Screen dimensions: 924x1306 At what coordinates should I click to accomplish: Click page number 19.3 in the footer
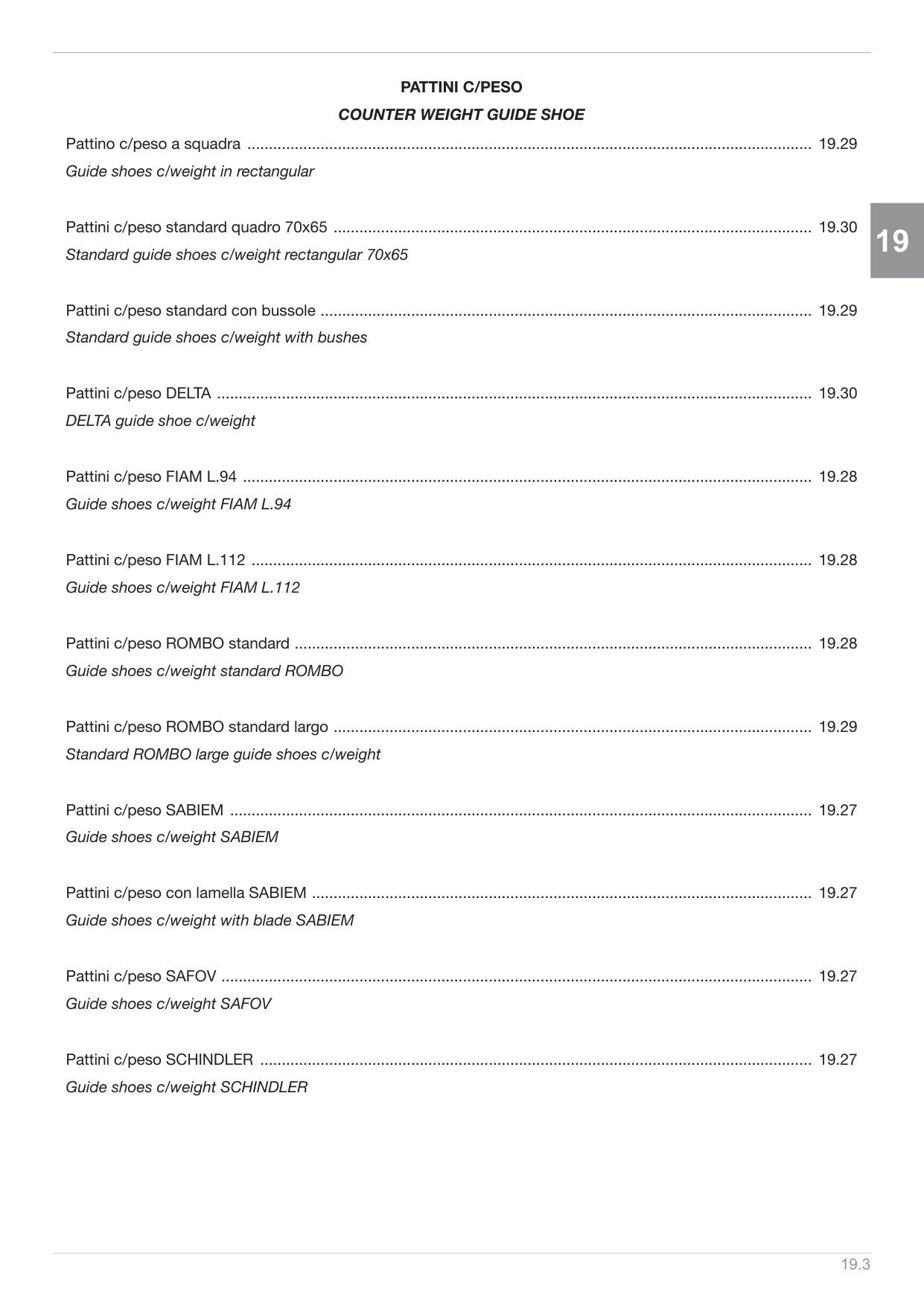pyautogui.click(x=856, y=1264)
